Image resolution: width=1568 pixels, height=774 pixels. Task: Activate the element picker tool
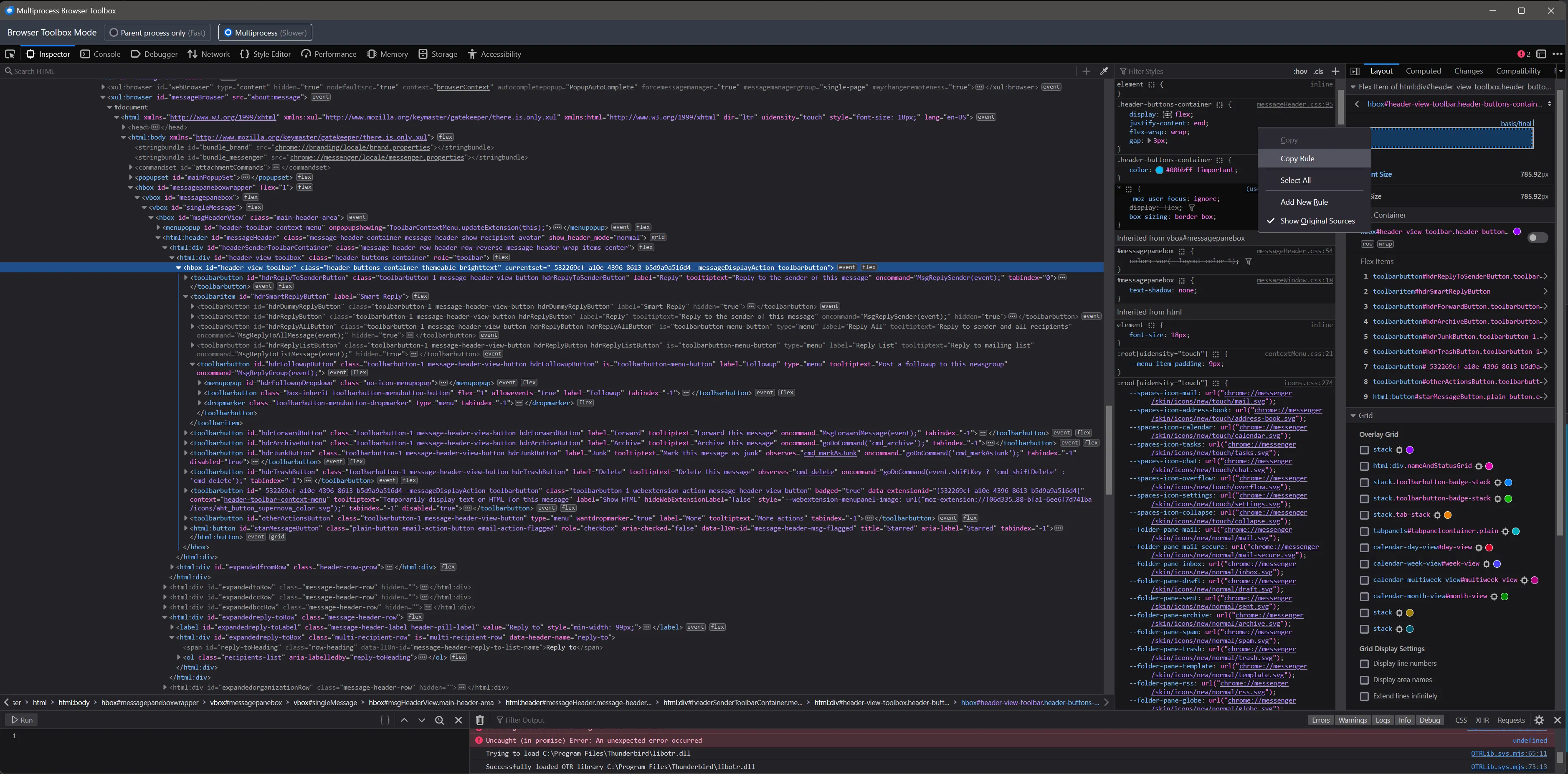[10, 54]
